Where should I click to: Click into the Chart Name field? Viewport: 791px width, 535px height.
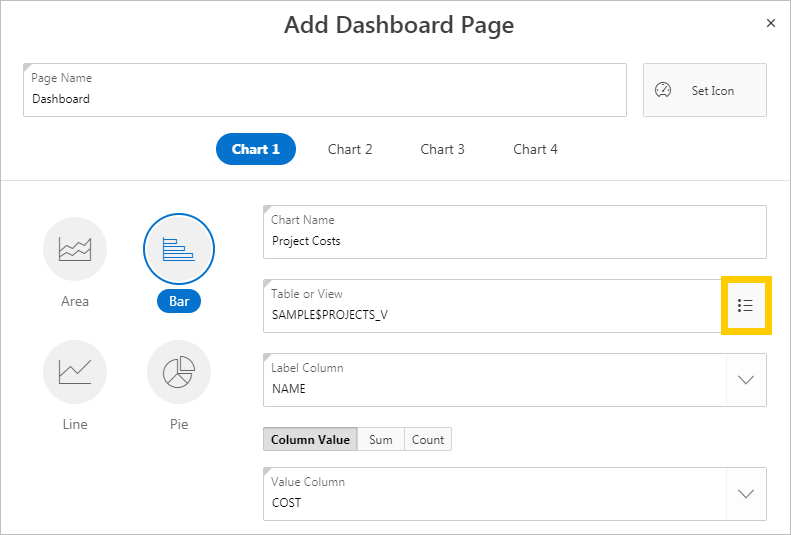[515, 232]
